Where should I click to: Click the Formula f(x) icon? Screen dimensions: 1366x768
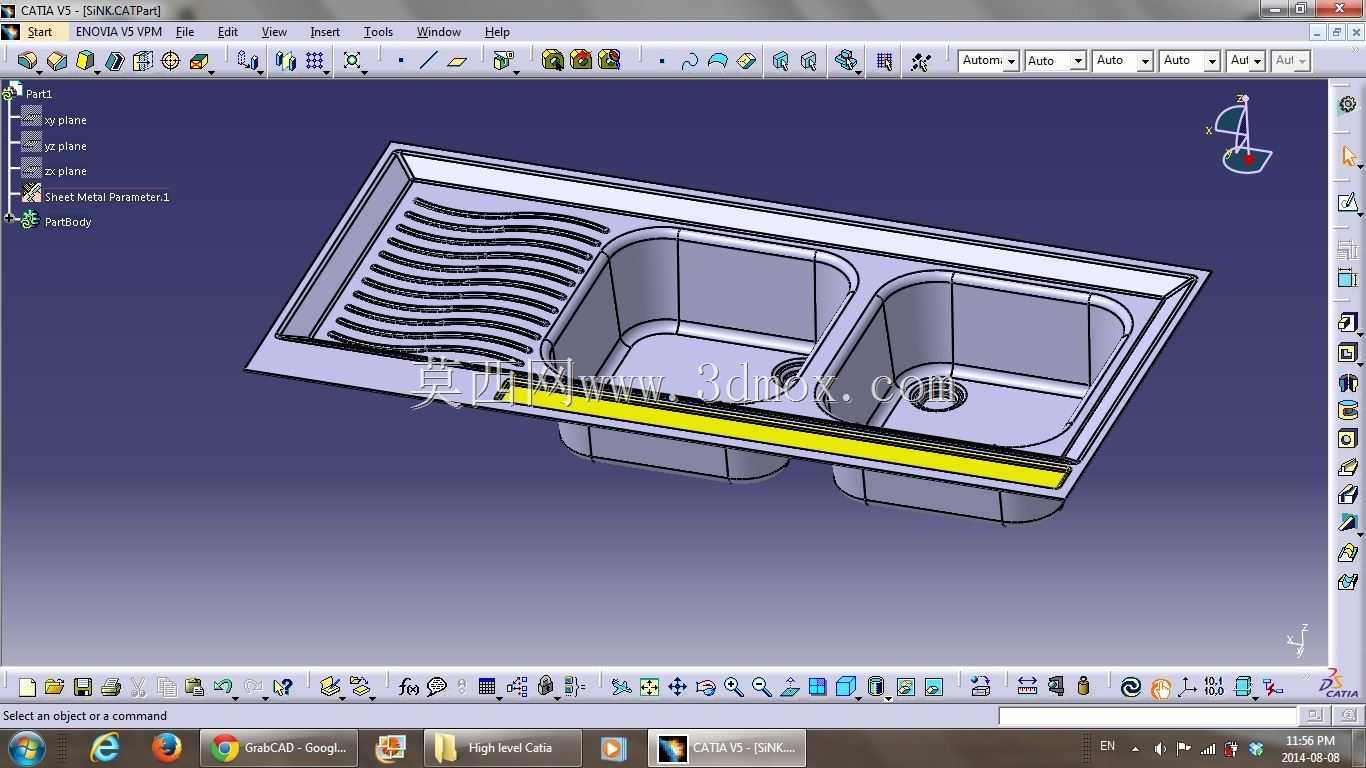click(408, 687)
